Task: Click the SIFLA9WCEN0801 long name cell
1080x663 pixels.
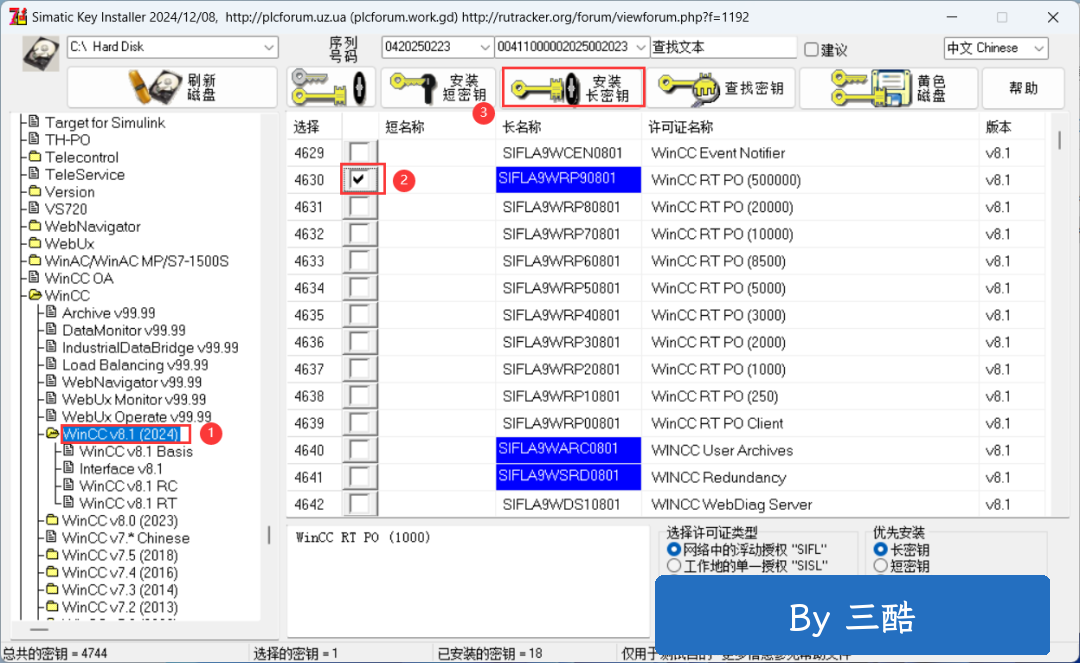Action: pos(562,153)
